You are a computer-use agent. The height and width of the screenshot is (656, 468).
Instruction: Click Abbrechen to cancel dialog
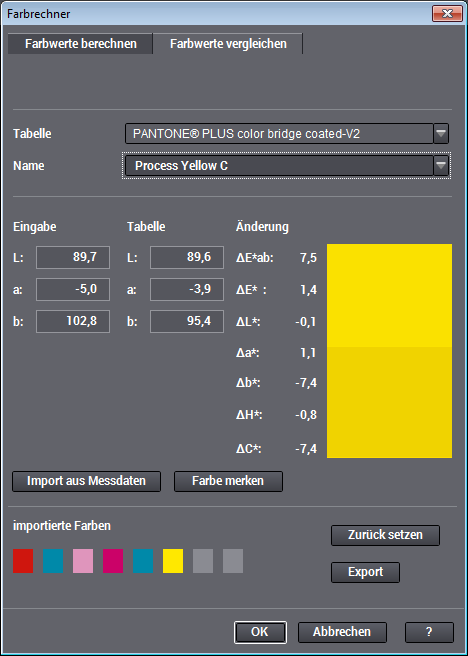coord(342,632)
